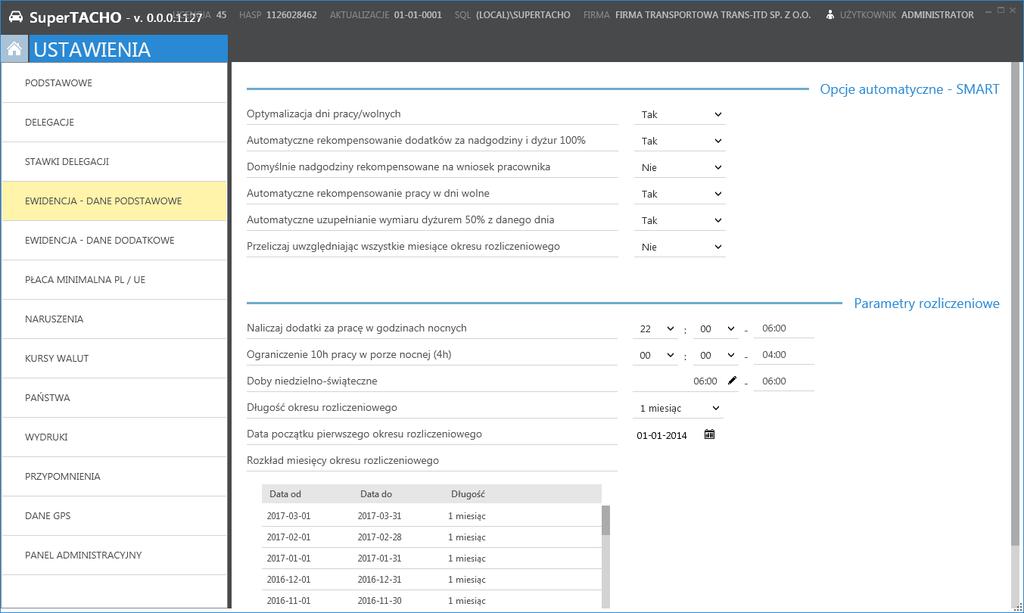Image resolution: width=1024 pixels, height=613 pixels.
Task: Select table row 2017-02-01
Action: [431, 537]
